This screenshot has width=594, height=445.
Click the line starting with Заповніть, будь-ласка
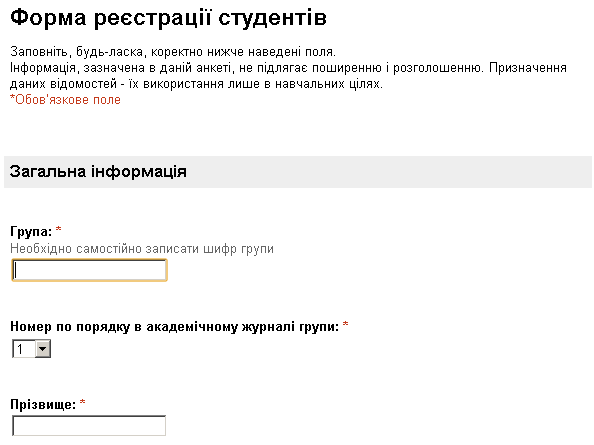click(173, 52)
